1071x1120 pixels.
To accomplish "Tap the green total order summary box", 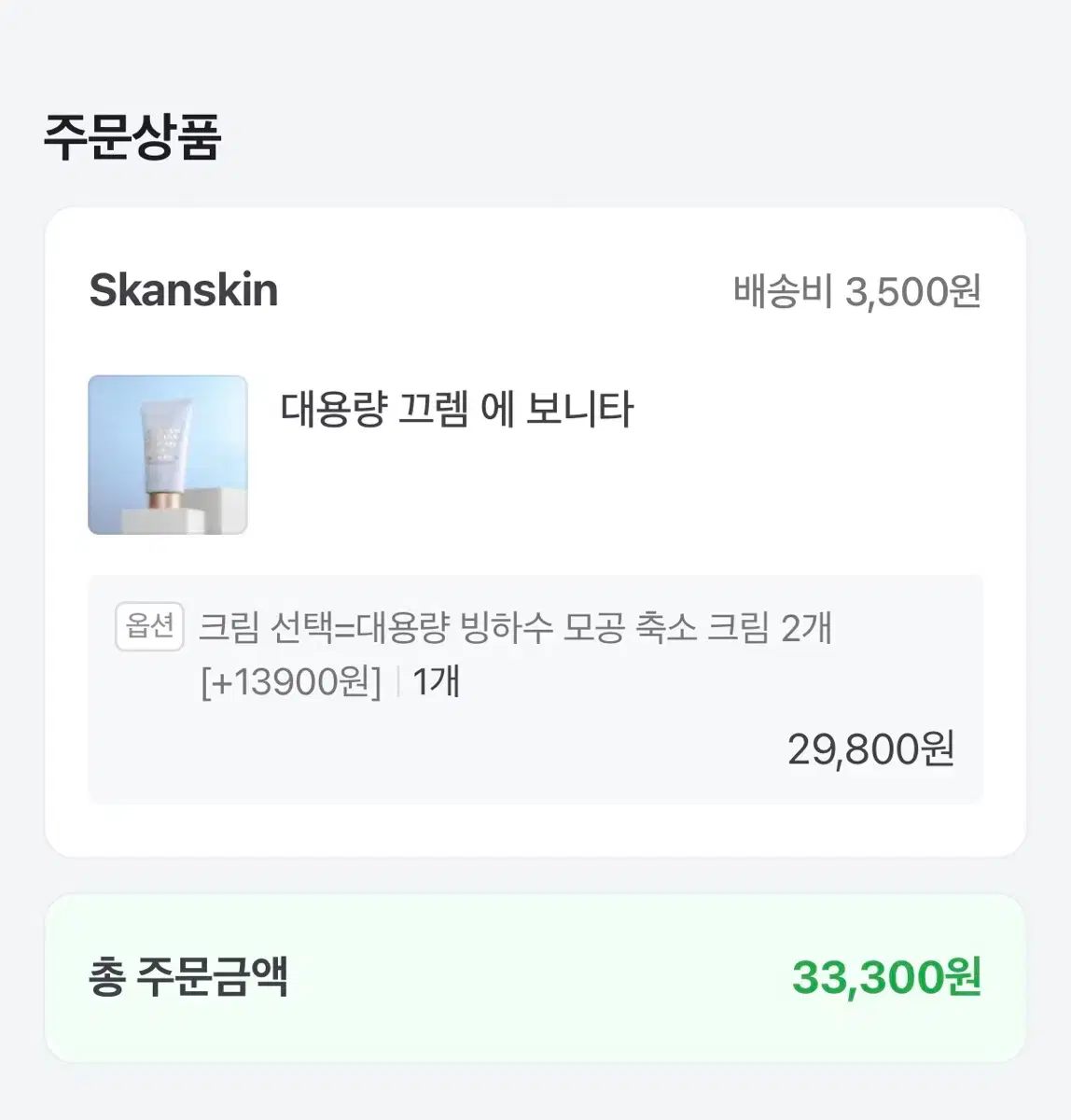I will point(535,977).
